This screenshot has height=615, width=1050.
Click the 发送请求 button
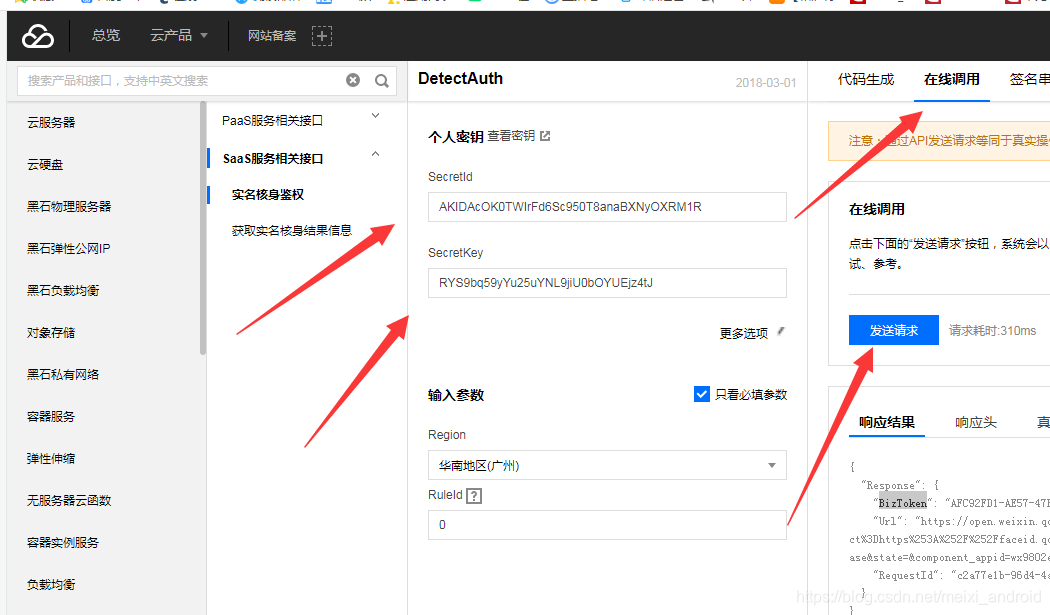(894, 330)
